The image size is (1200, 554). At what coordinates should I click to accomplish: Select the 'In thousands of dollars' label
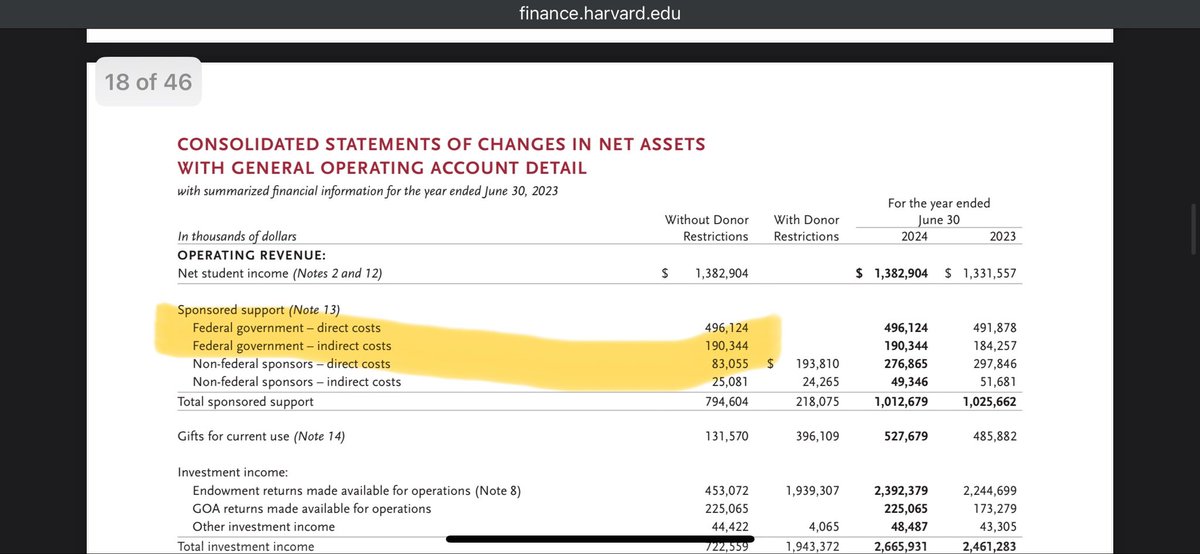pyautogui.click(x=237, y=237)
